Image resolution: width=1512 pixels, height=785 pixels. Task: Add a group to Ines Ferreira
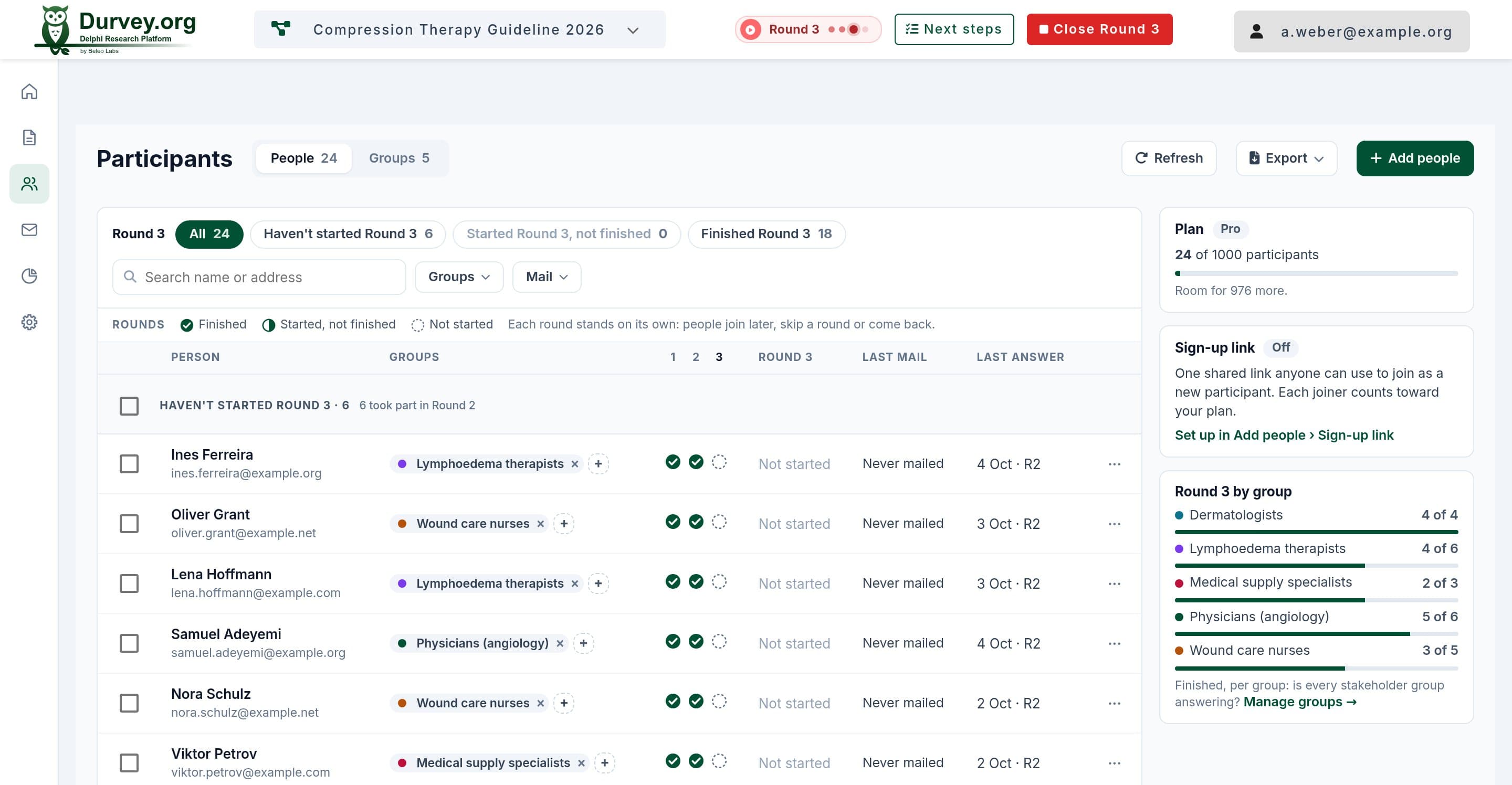click(598, 464)
